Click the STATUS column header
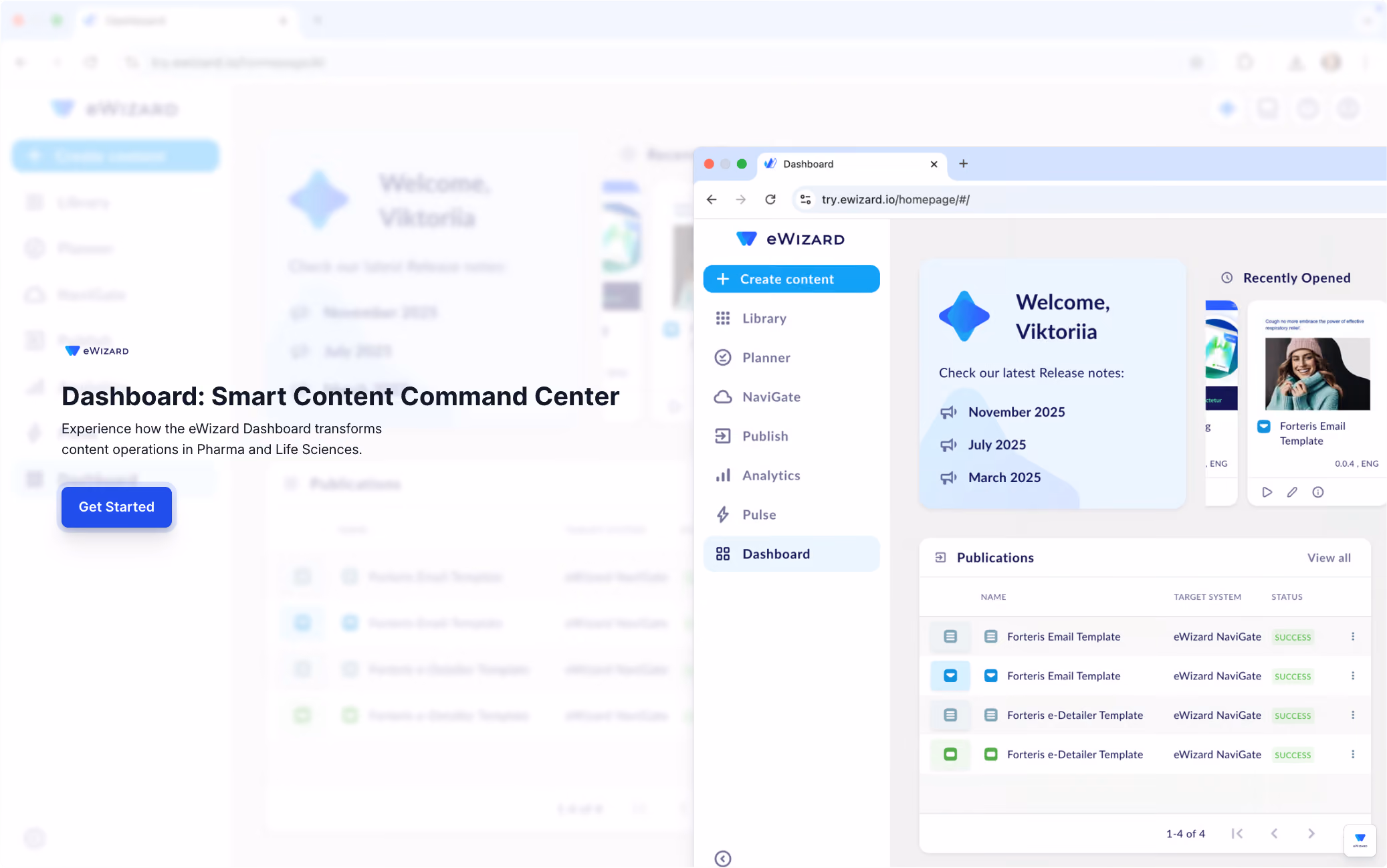 point(1287,596)
